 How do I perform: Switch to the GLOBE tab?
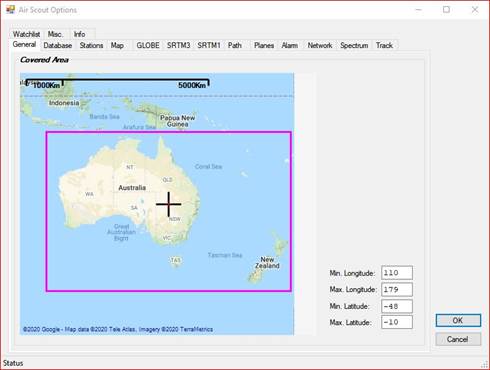148,45
